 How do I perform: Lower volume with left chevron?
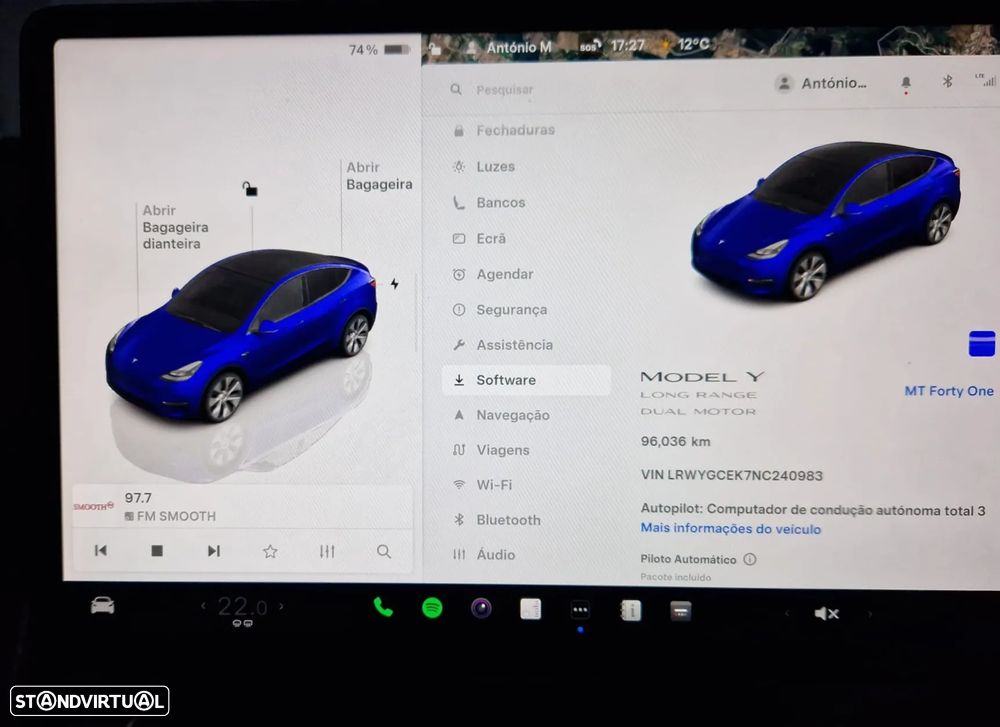(x=787, y=613)
